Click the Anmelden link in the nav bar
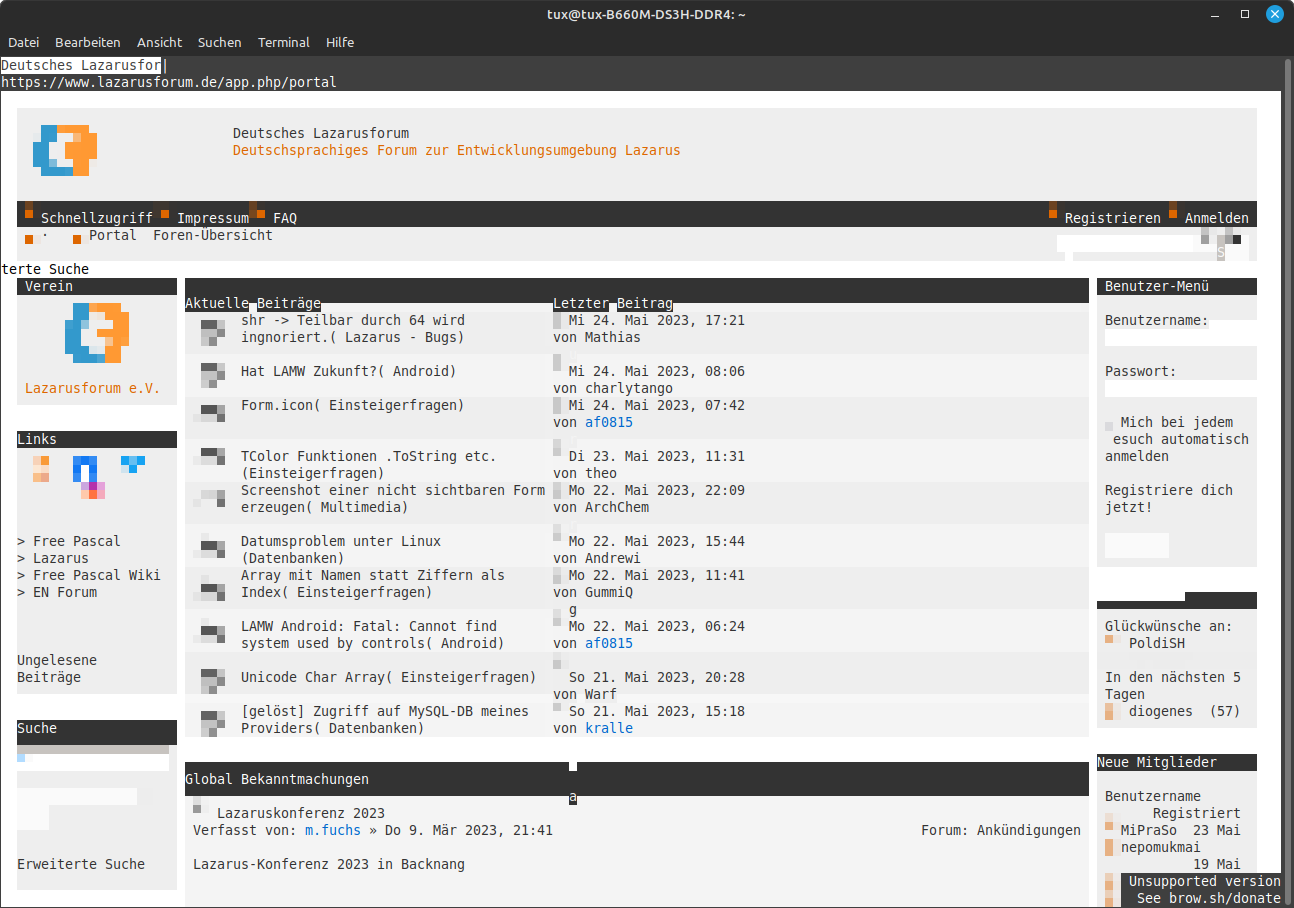The image size is (1294, 908). click(1217, 218)
